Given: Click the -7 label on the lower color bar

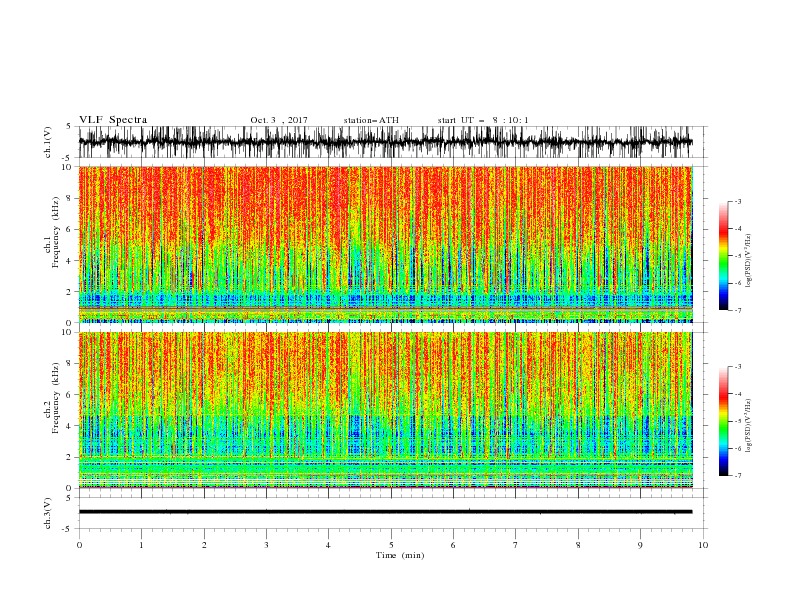Looking at the screenshot, I should tap(737, 475).
